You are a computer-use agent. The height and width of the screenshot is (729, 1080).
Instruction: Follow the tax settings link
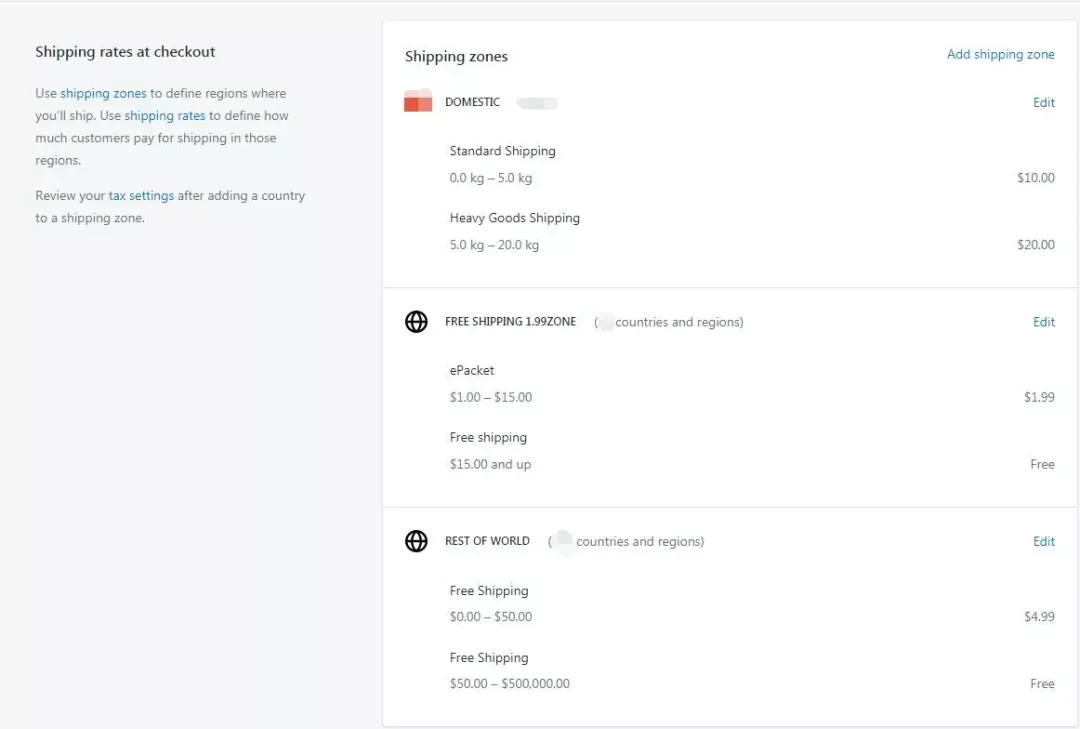tap(141, 196)
